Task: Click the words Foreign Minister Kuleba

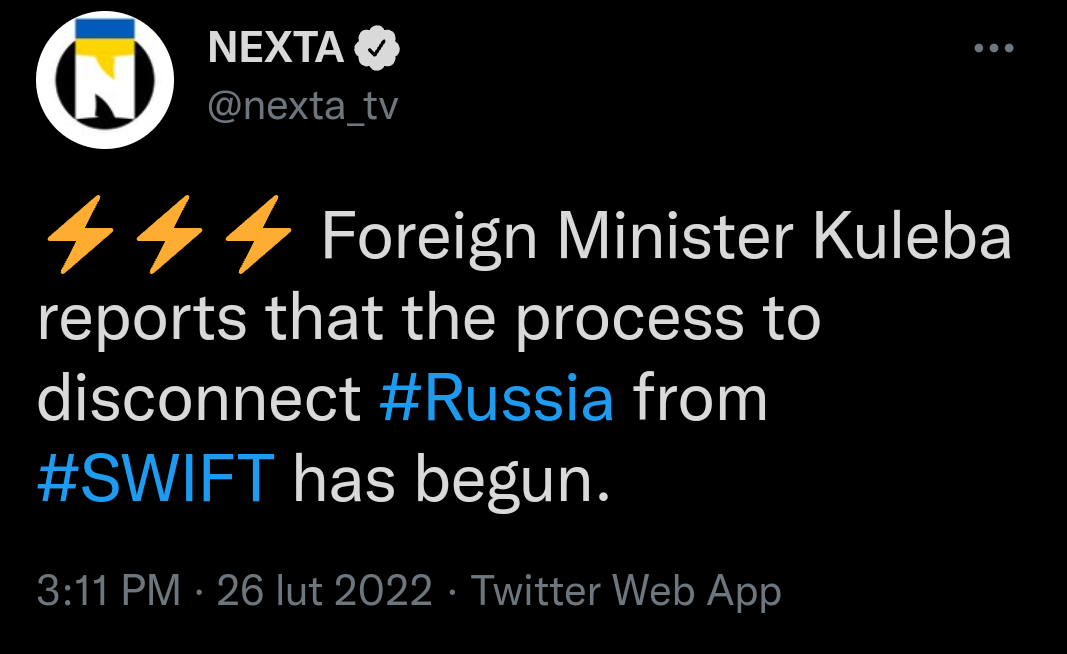Action: tap(666, 237)
